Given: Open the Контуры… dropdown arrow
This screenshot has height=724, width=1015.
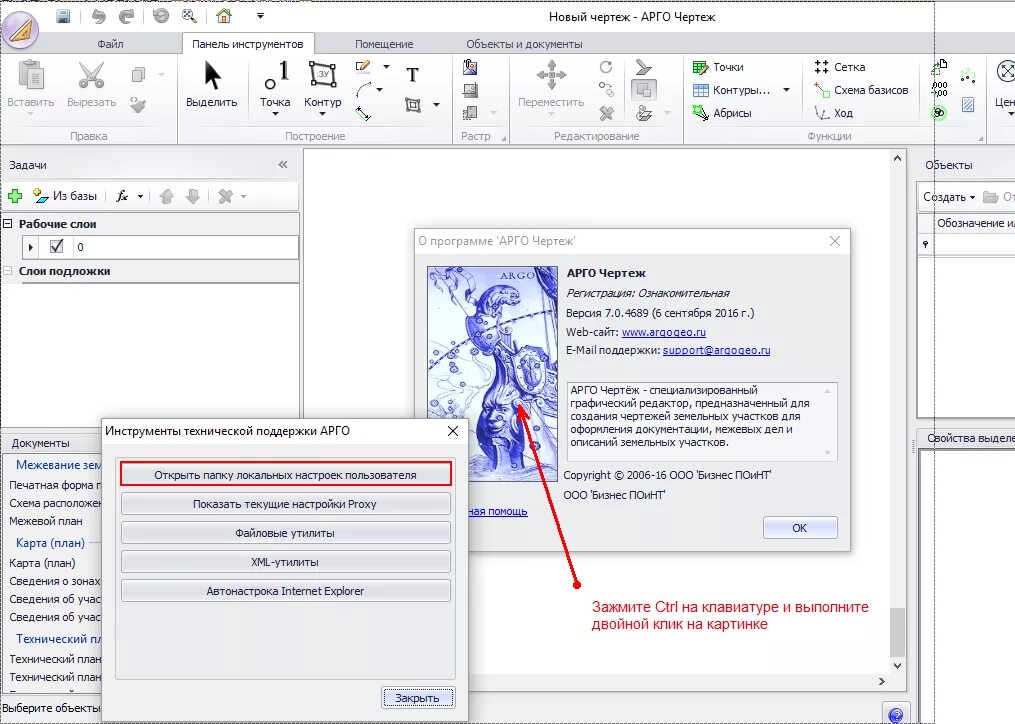Looking at the screenshot, I should tap(786, 90).
